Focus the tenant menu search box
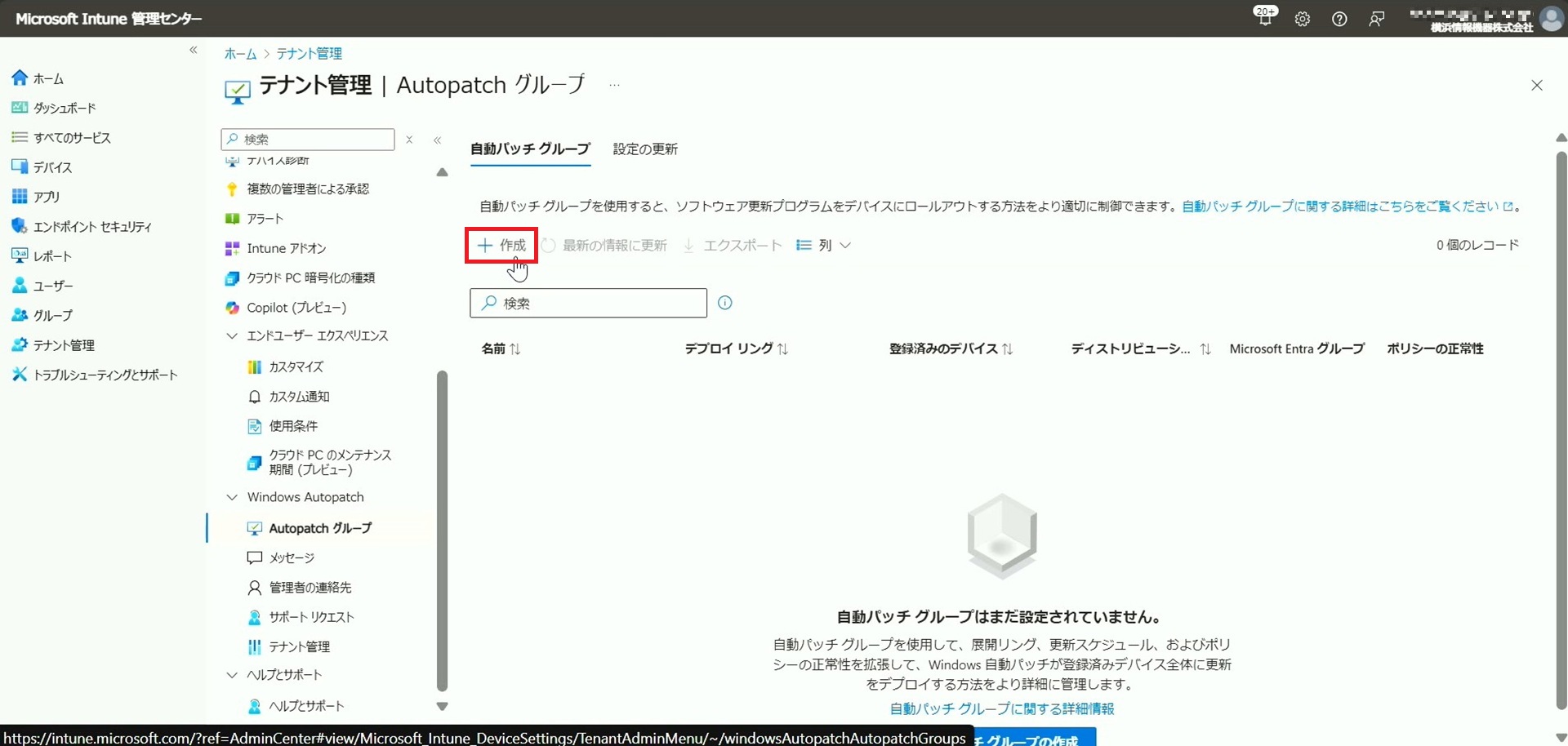1568x746 pixels. (308, 139)
